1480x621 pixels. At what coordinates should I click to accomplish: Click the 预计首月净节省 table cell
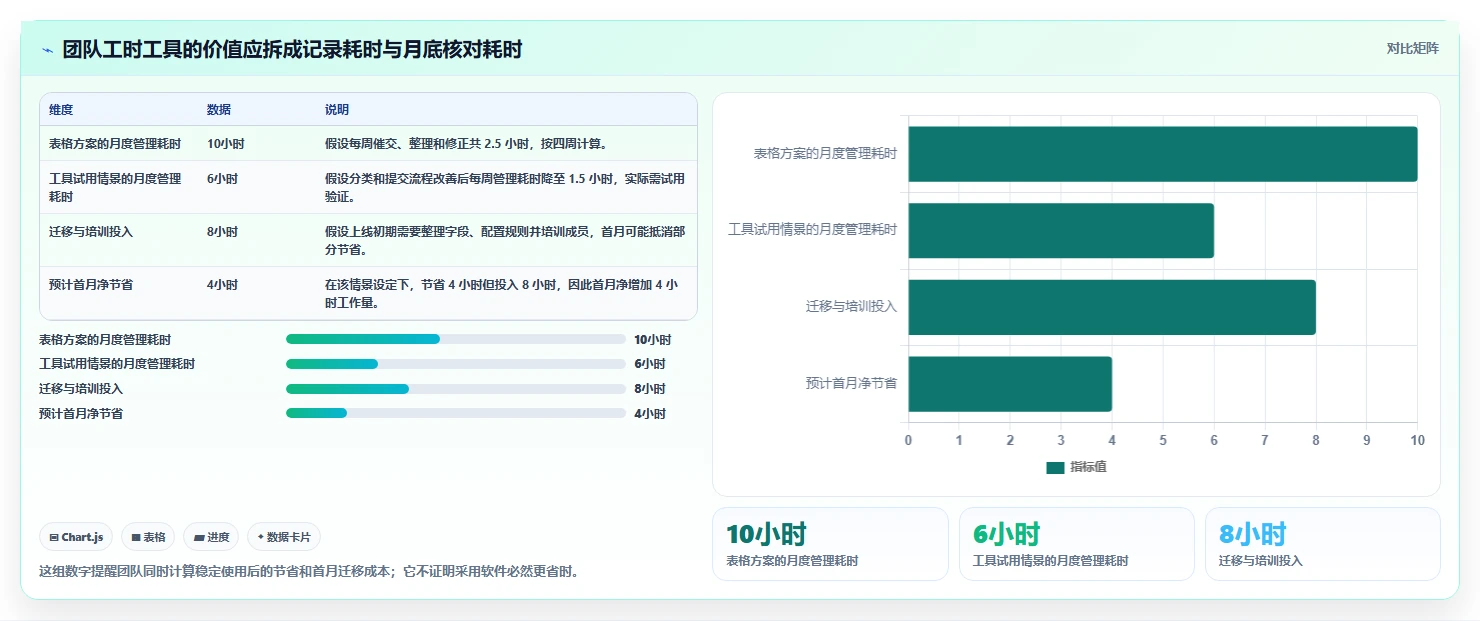[91, 285]
